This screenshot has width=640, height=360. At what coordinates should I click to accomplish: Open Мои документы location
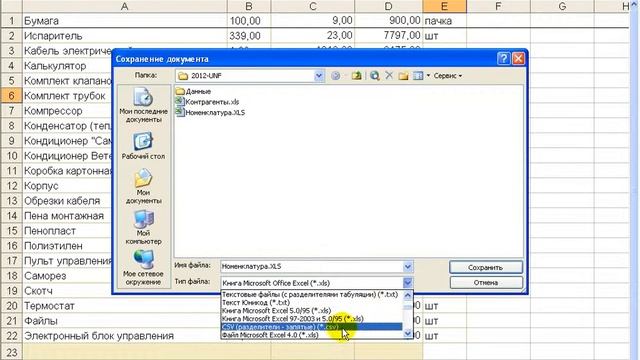pyautogui.click(x=143, y=187)
